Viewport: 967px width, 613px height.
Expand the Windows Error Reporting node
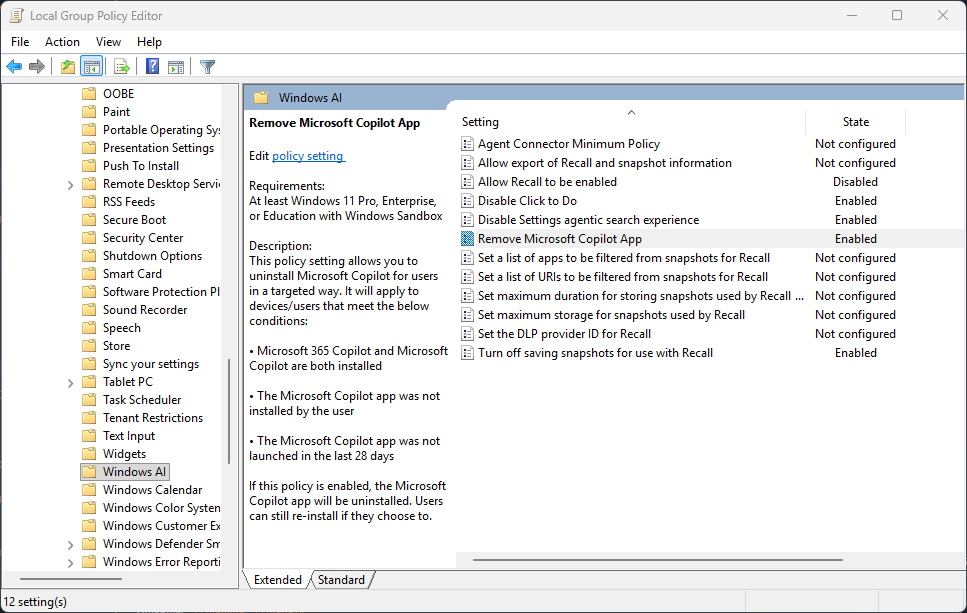(x=70, y=562)
